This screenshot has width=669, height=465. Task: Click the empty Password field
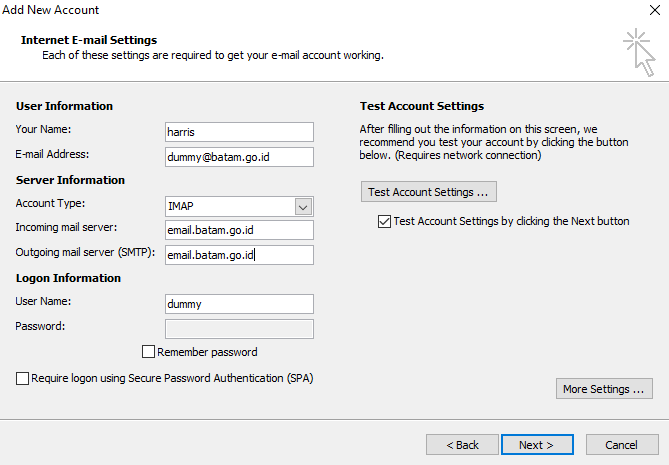[238, 329]
